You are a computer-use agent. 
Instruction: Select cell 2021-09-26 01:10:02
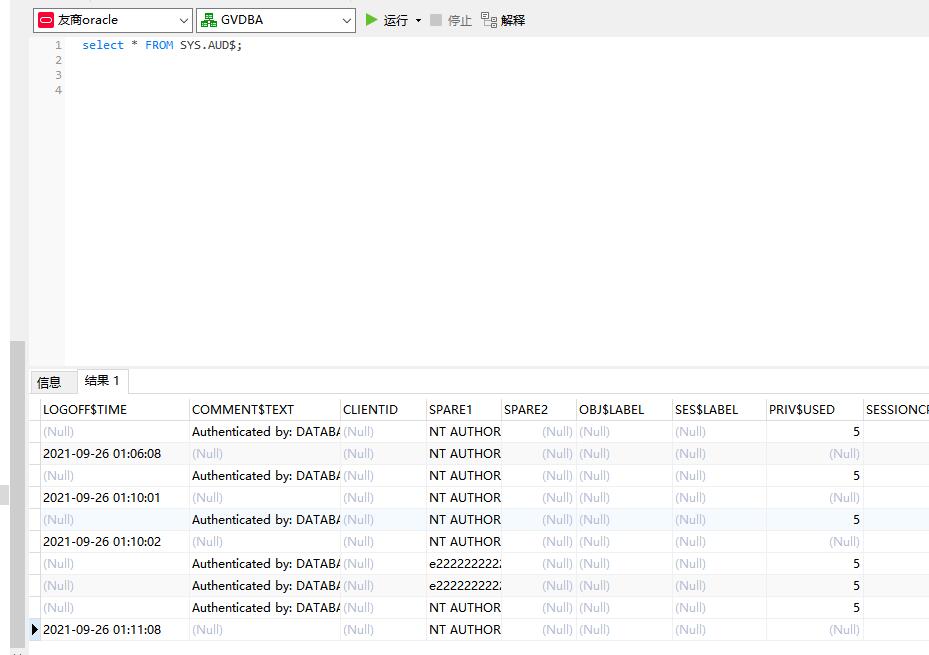pos(115,541)
